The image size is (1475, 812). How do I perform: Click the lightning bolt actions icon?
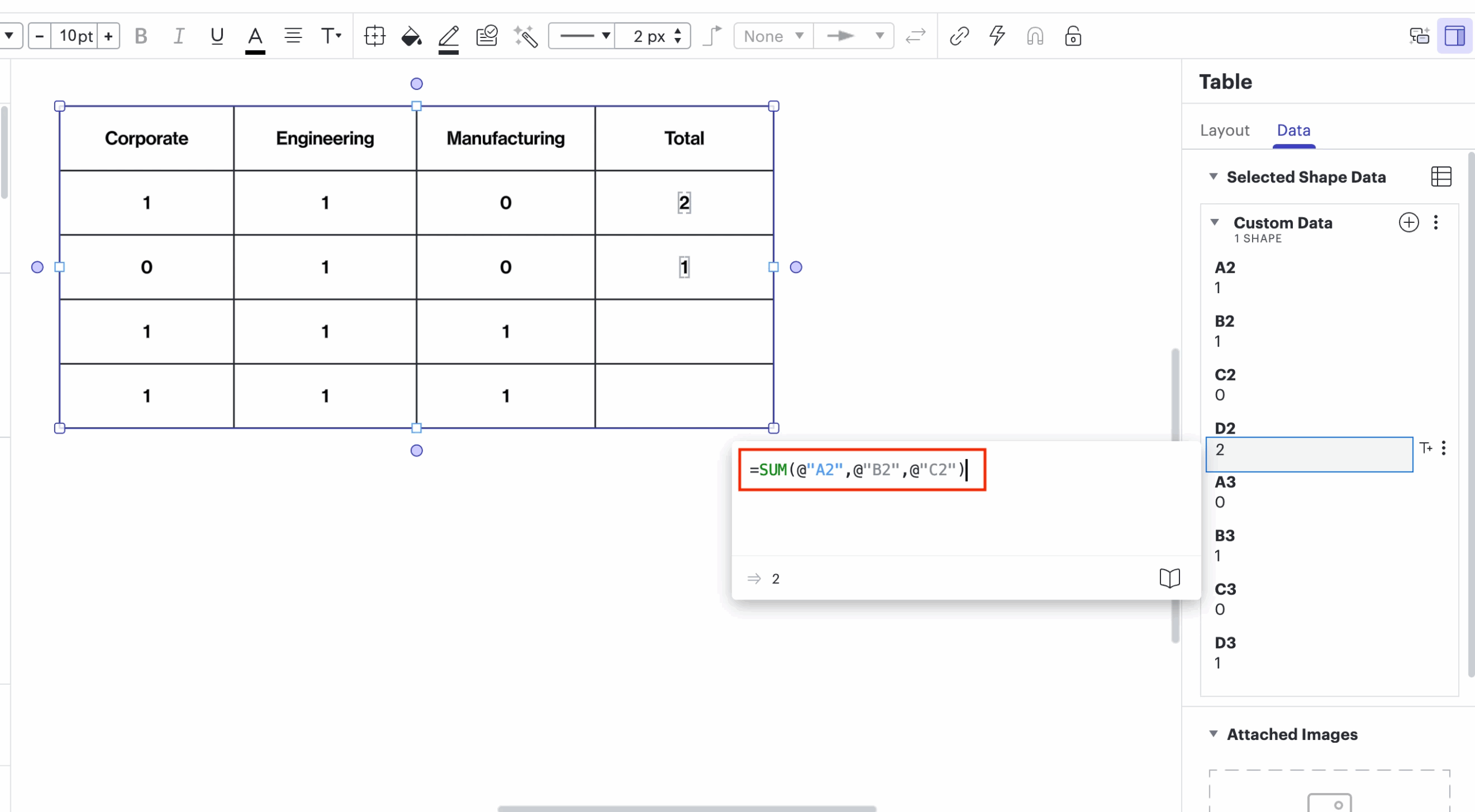(997, 36)
